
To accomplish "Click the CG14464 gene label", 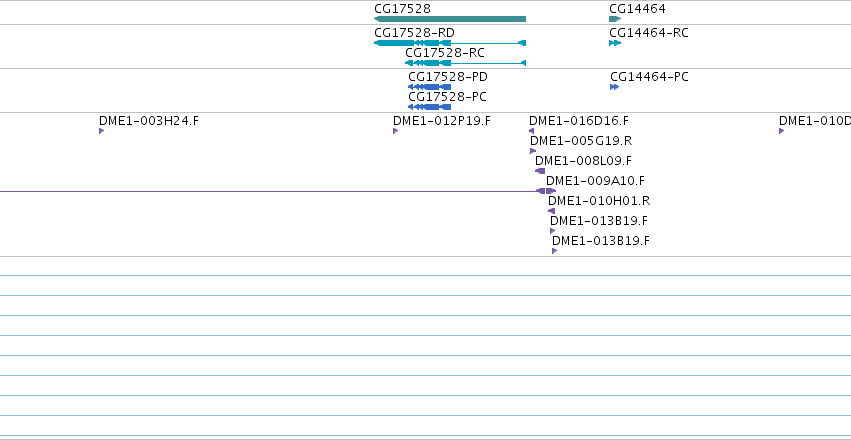I will 637,9.
